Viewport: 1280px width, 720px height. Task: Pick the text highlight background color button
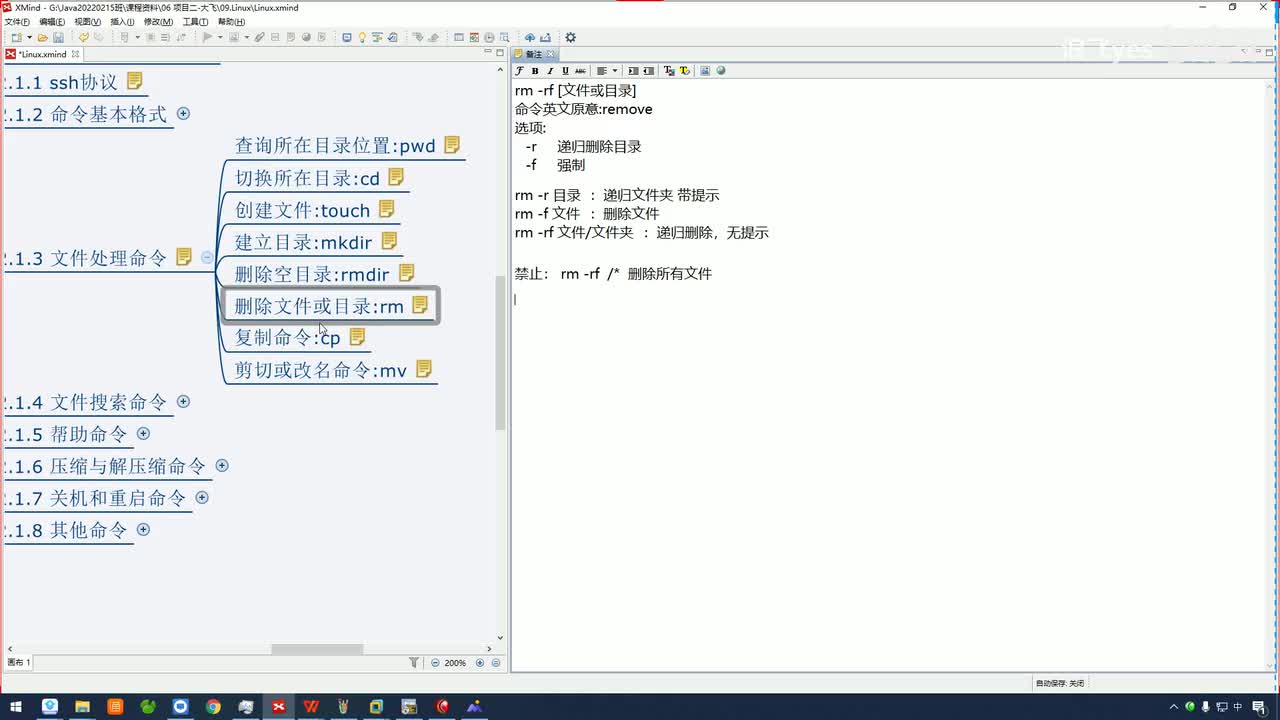pos(684,71)
